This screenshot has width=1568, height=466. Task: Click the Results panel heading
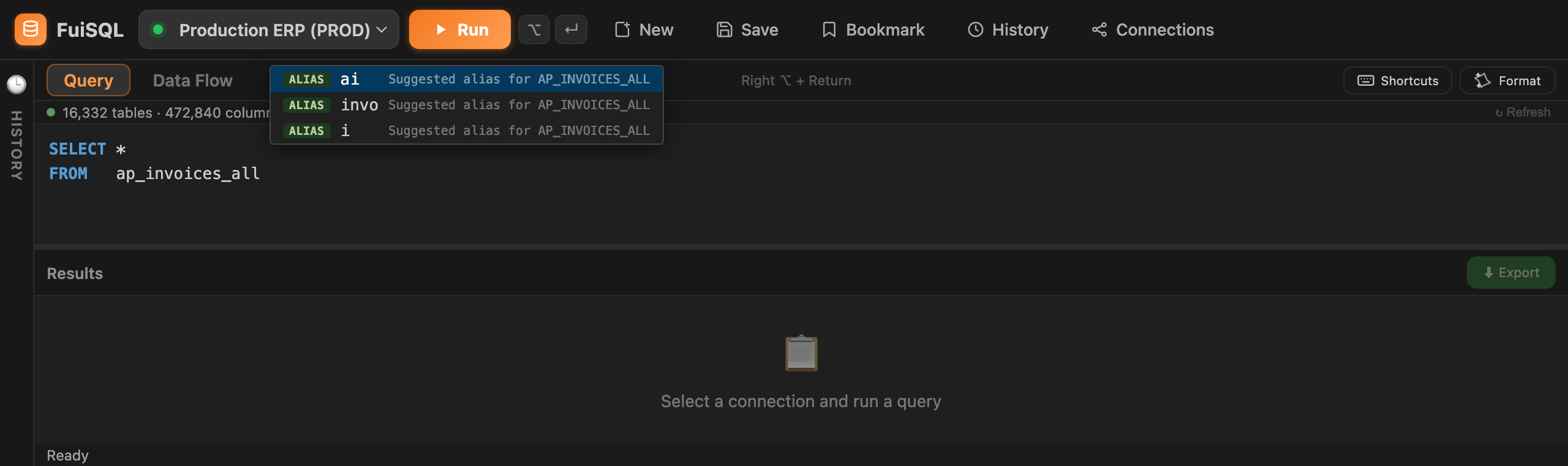75,273
